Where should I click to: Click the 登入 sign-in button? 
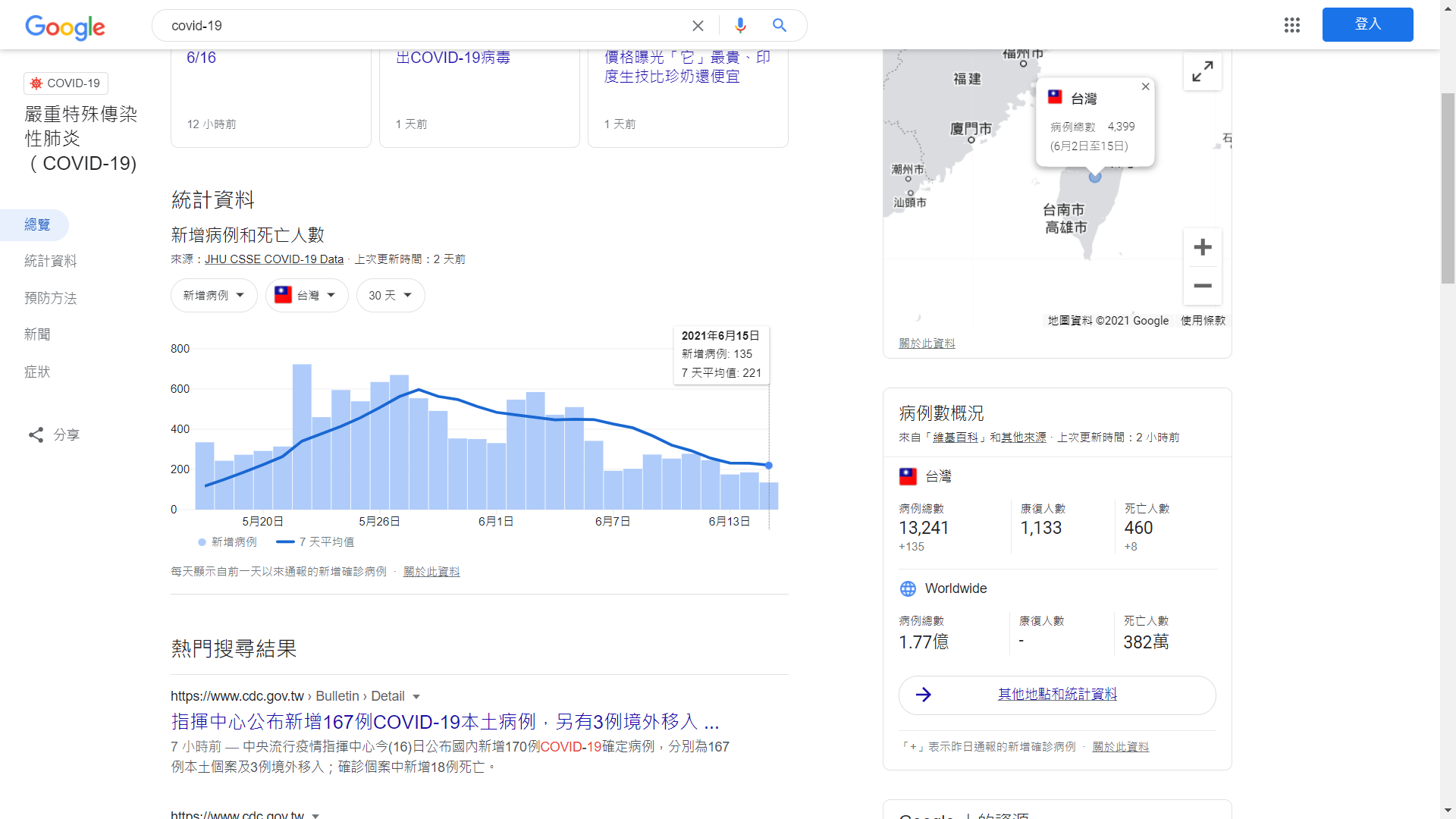[x=1367, y=24]
